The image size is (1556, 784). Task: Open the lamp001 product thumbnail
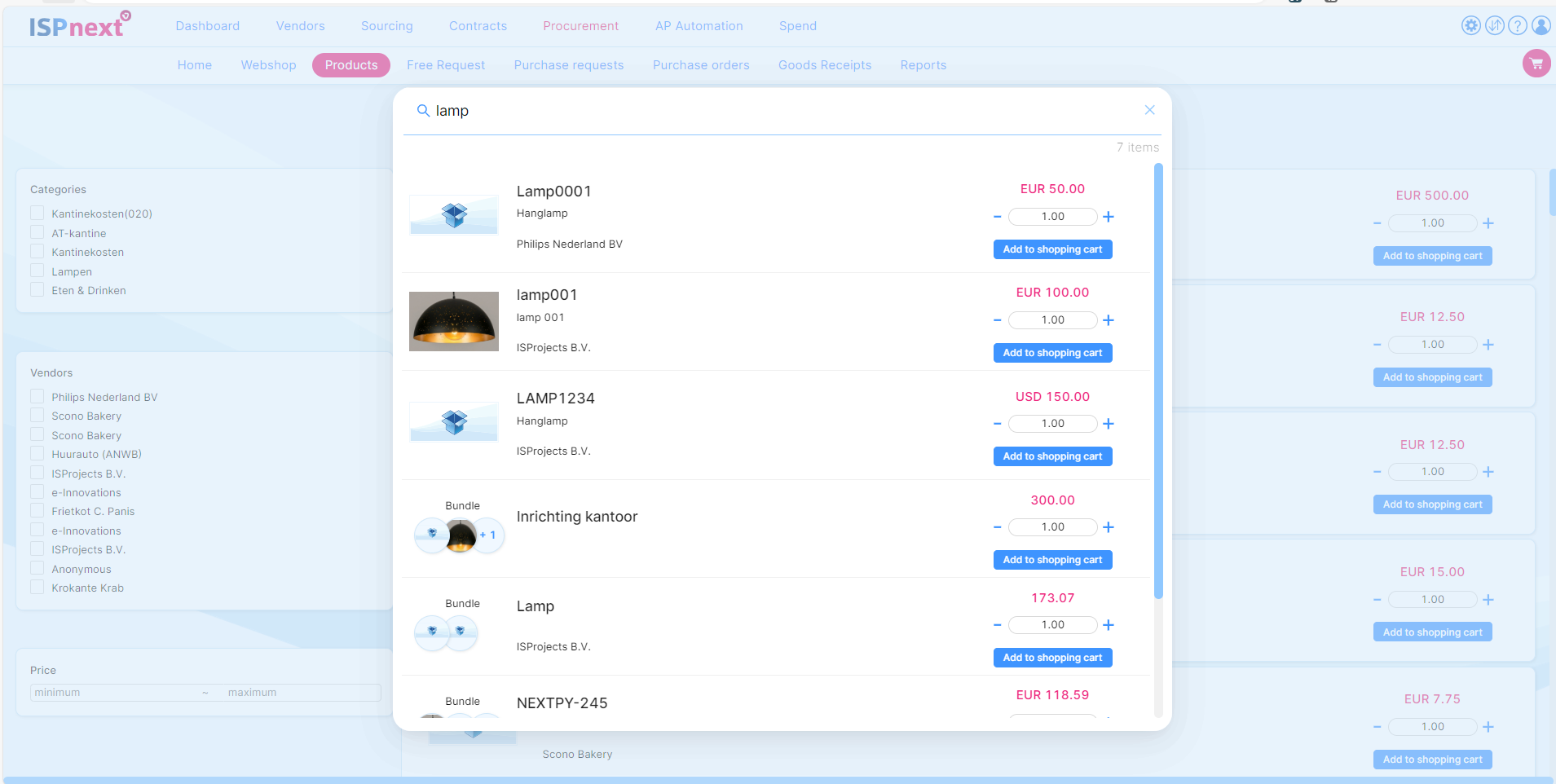click(454, 321)
